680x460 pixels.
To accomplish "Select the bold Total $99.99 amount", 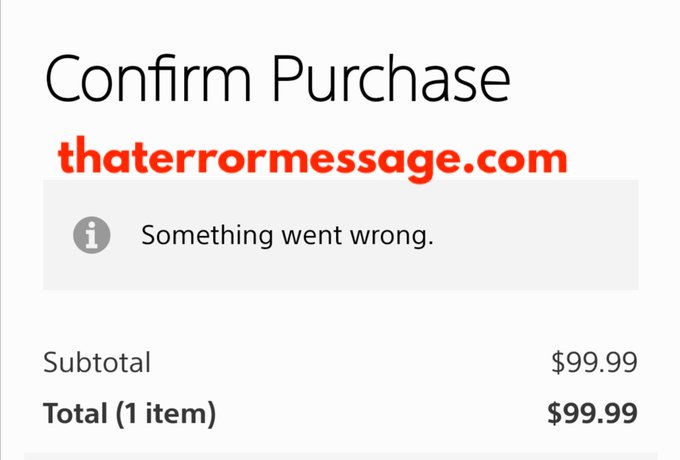I will click(592, 413).
